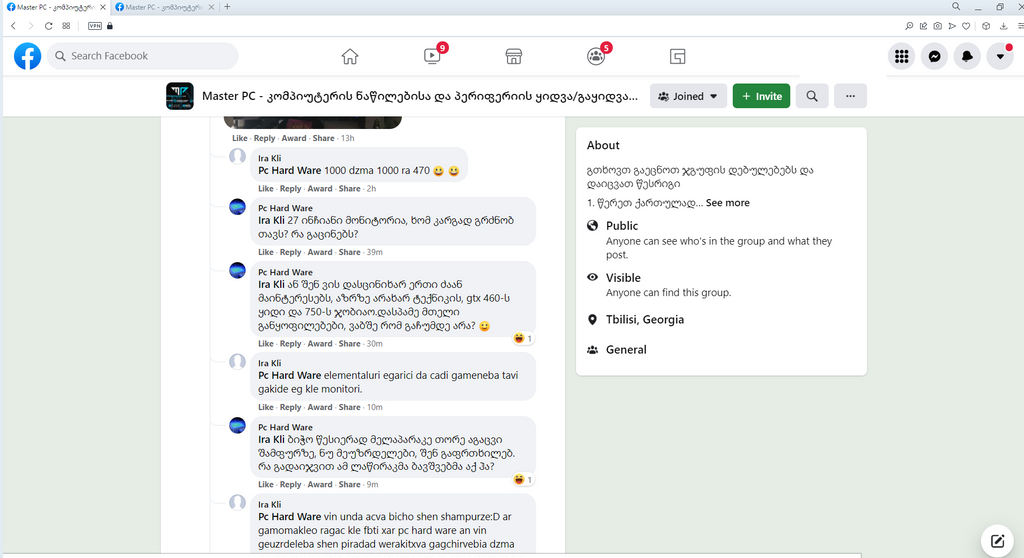
Task: Open Ira Kli name on 1000 dzma comment
Action: (270, 158)
